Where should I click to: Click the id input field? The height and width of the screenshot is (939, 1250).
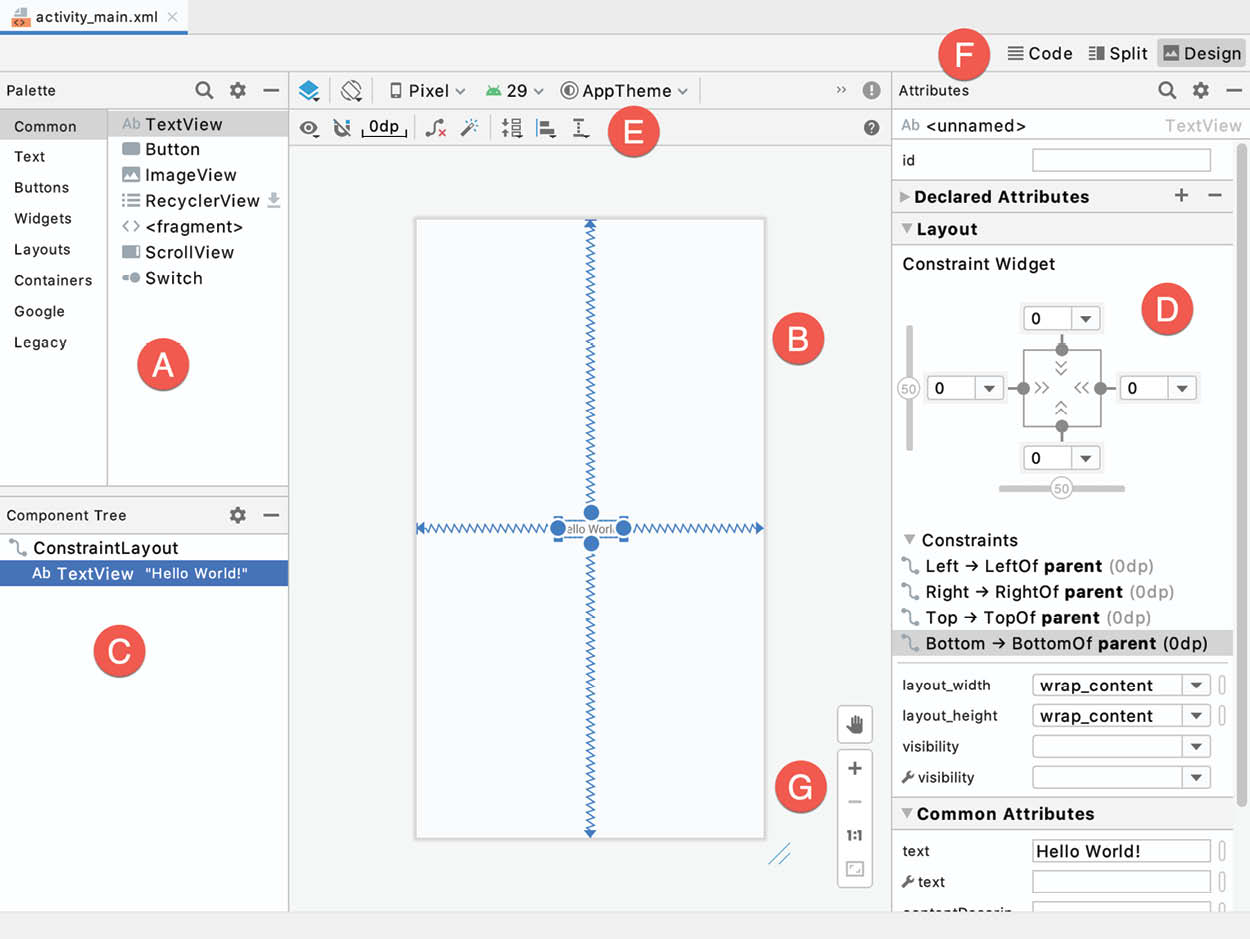[1121, 160]
